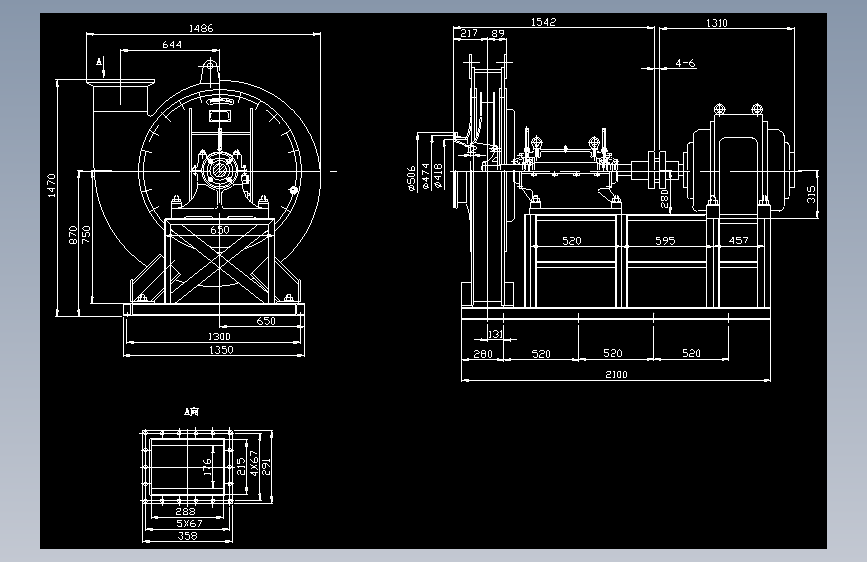Image resolution: width=867 pixels, height=562 pixels.
Task: Select the 870 vertical dimension text
Action: [73, 235]
